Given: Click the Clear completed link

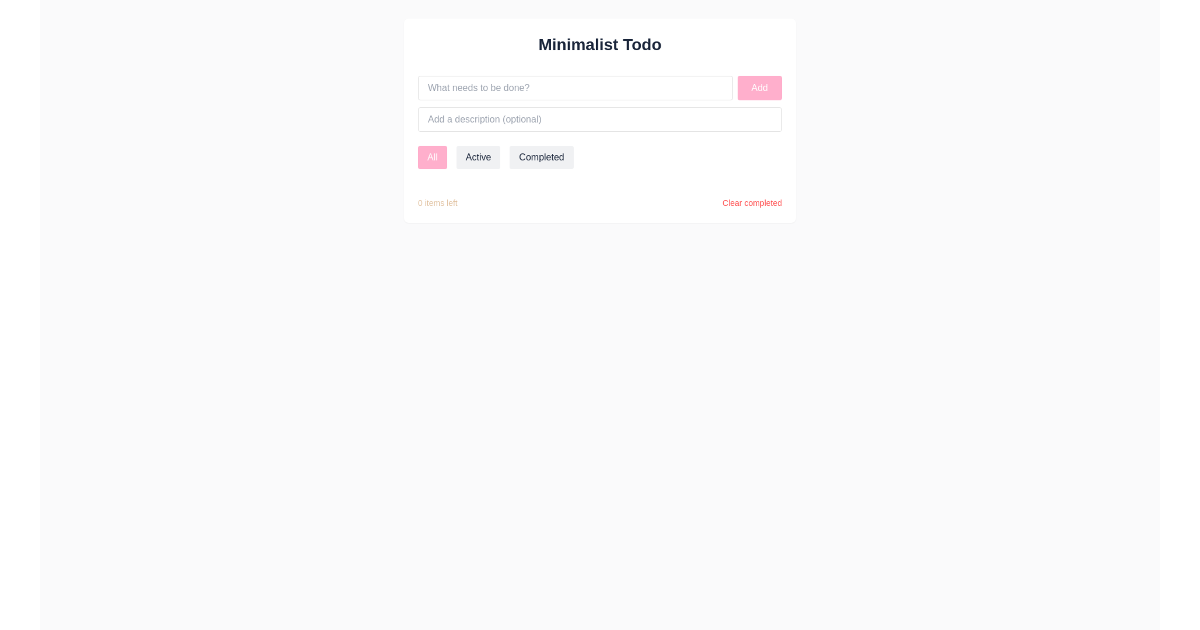Looking at the screenshot, I should point(752,203).
